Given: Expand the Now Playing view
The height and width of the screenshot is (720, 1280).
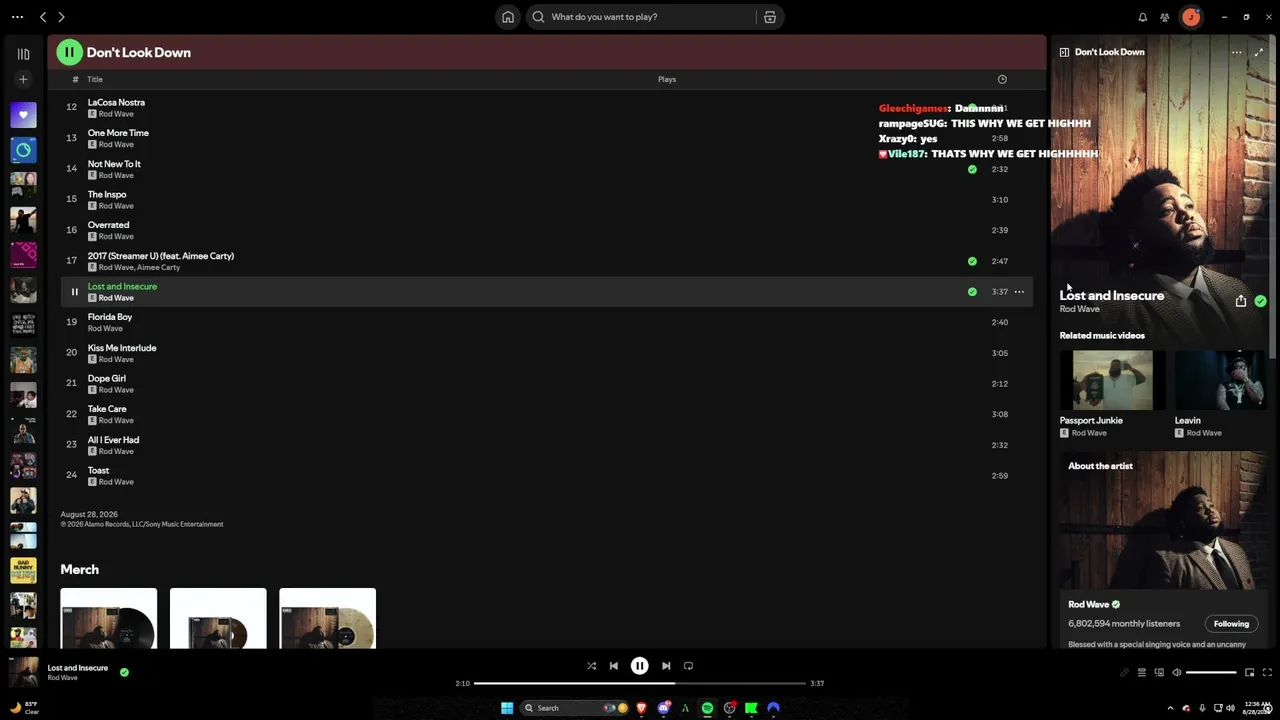Looking at the screenshot, I should tap(1258, 52).
